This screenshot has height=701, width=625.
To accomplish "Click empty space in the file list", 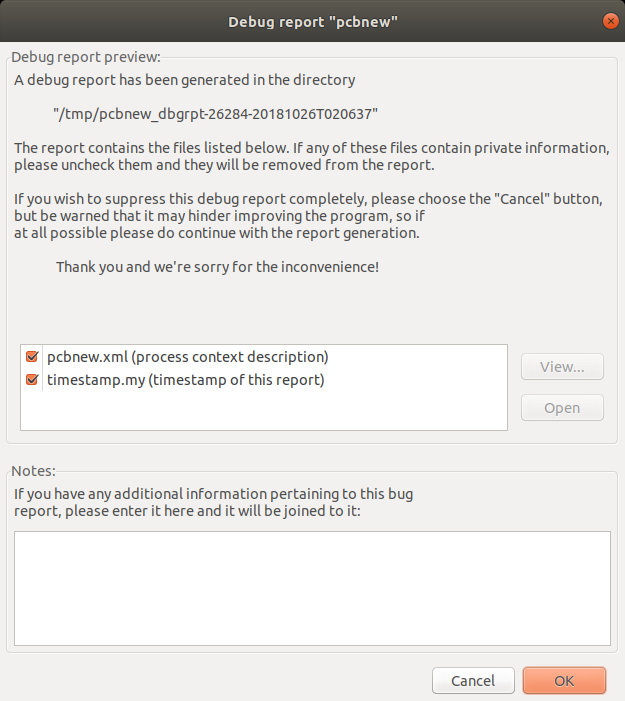I will click(264, 410).
